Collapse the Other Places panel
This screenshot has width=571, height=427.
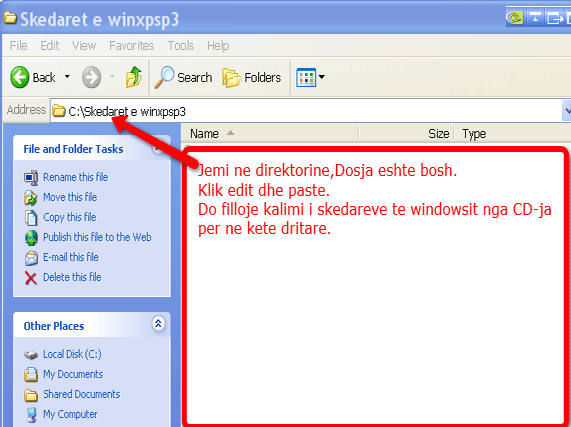158,323
